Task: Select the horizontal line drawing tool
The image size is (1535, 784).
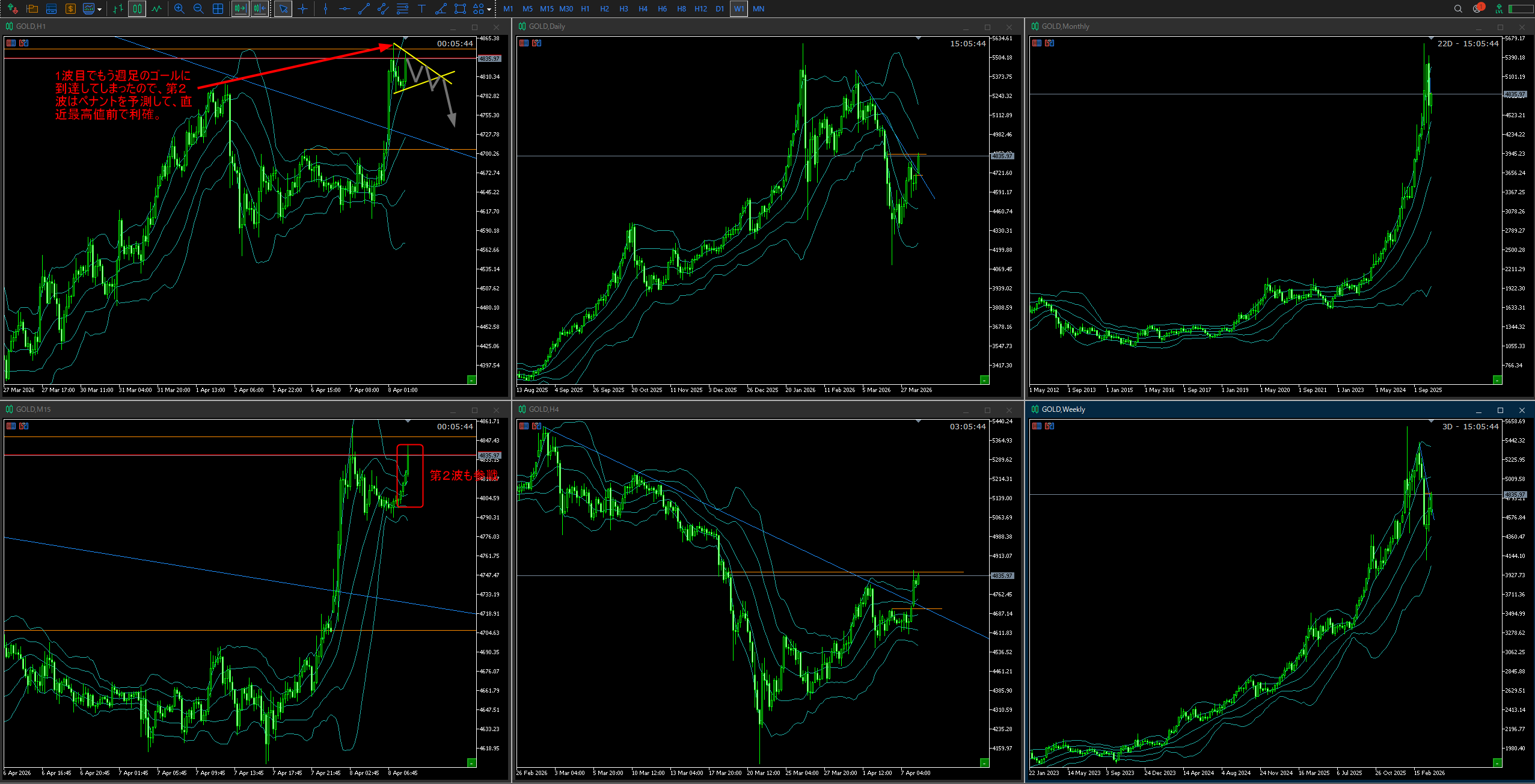Action: coord(345,9)
